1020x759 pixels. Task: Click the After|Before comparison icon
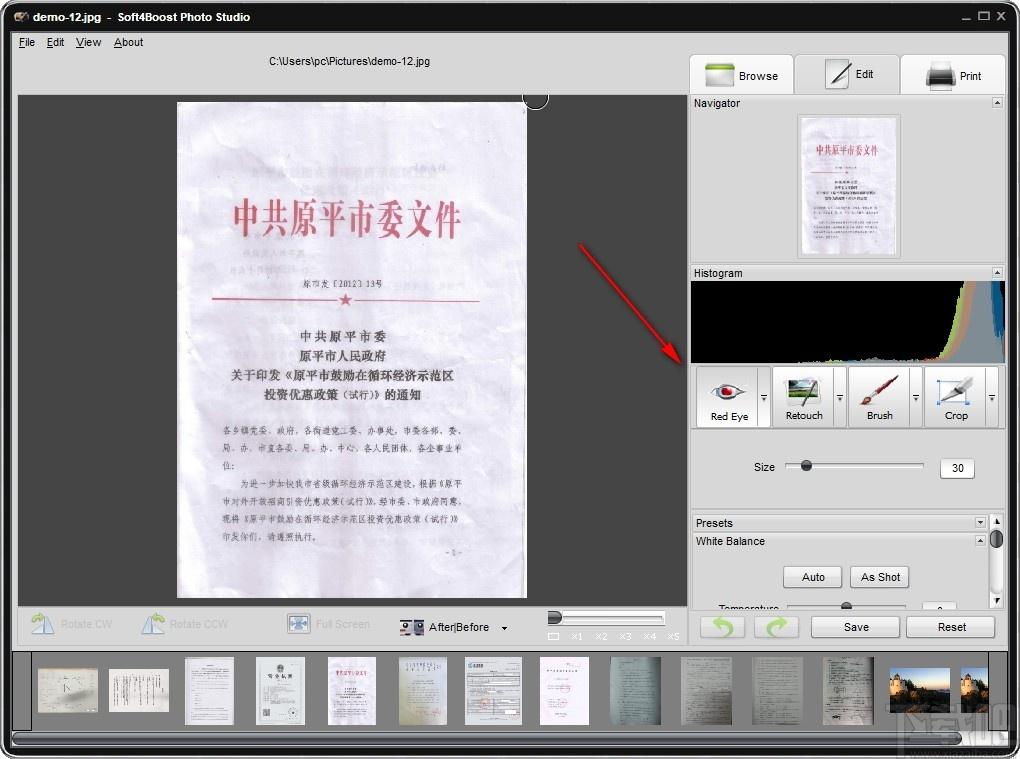(x=412, y=628)
